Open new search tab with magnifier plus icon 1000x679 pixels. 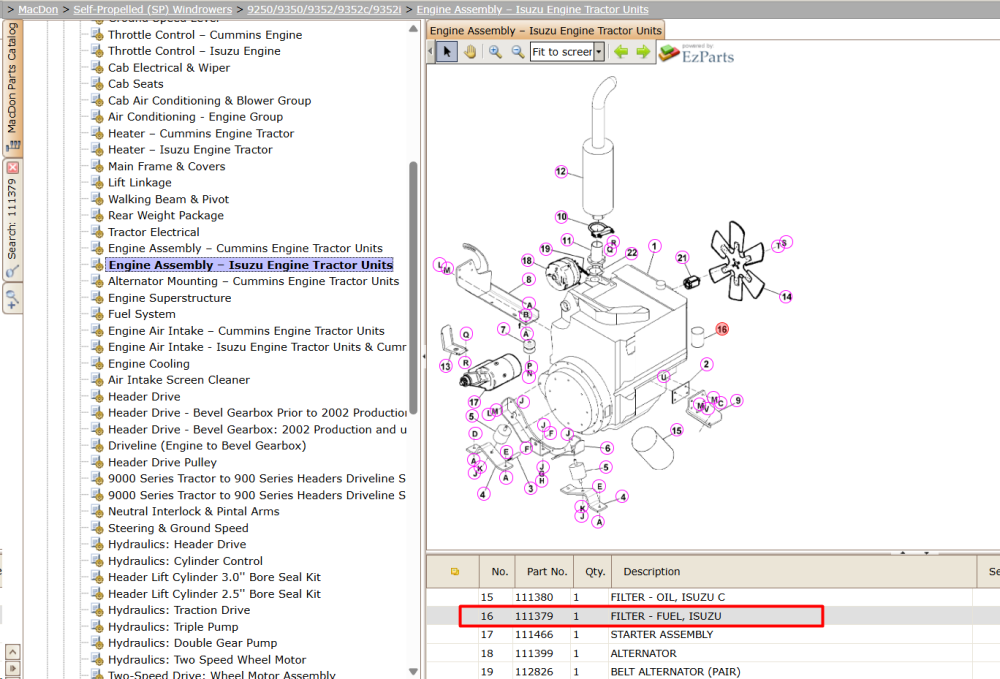point(12,298)
